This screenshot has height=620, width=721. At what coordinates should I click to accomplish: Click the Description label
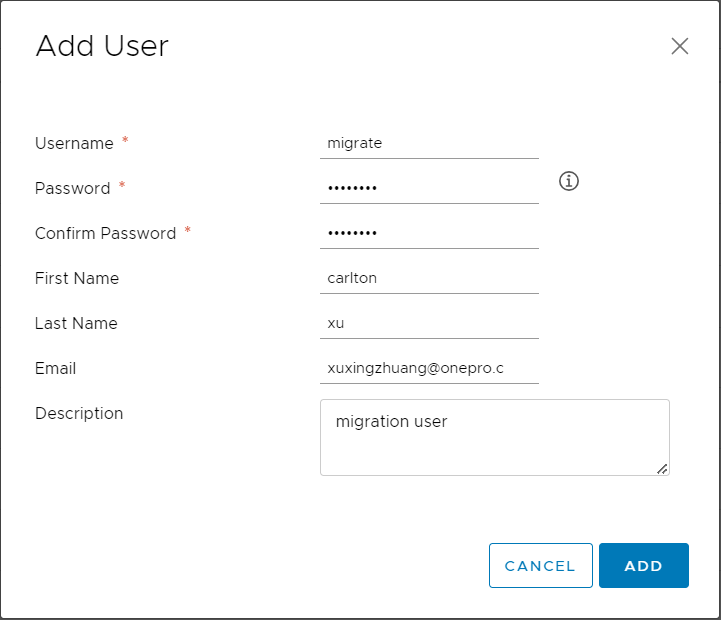(x=79, y=413)
